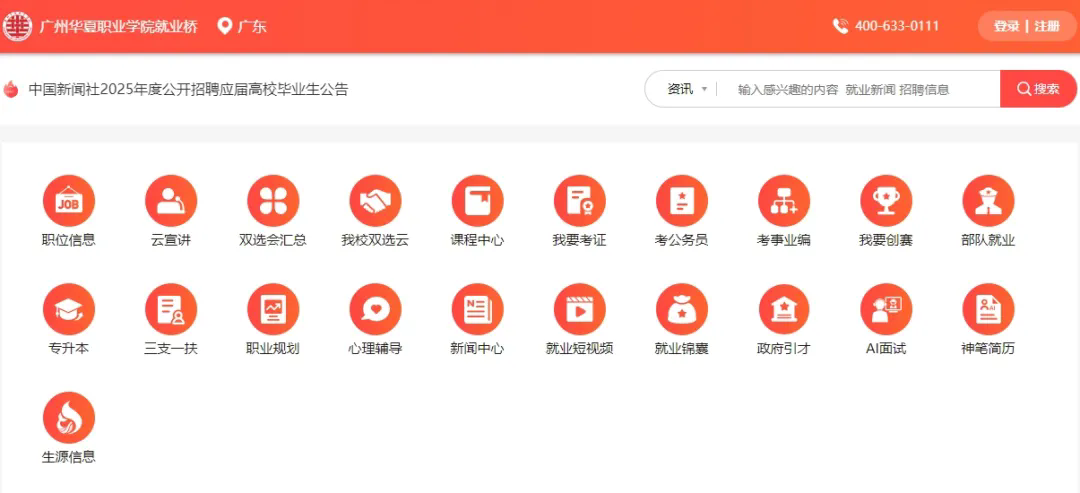Open the 三支一扶 document icon
The width and height of the screenshot is (1080, 493).
coord(171,309)
